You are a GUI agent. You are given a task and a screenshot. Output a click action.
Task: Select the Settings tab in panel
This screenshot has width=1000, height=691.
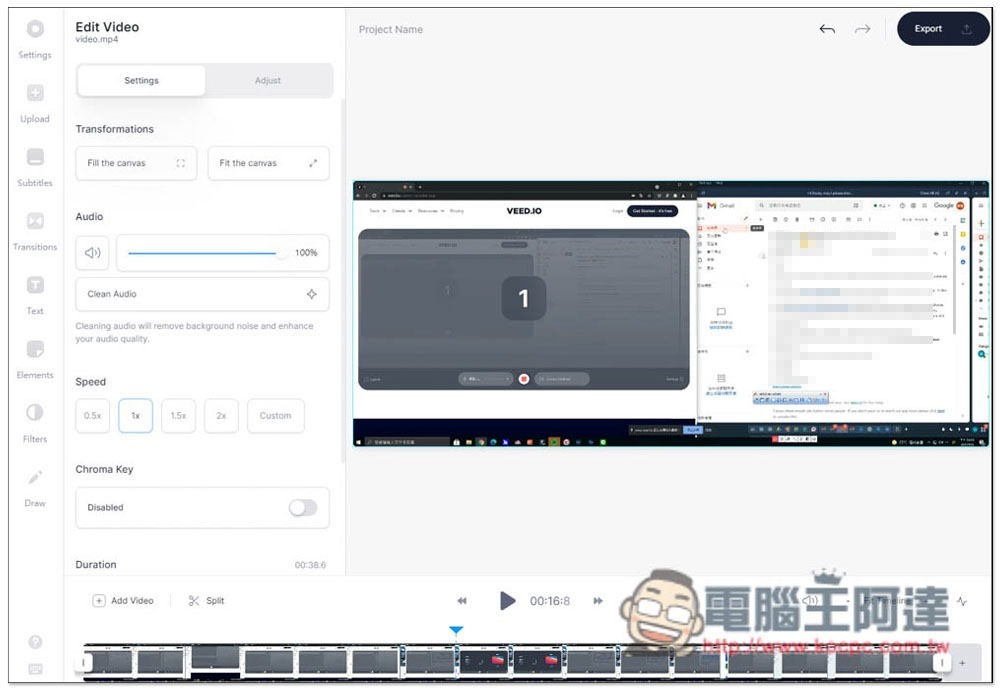point(141,81)
